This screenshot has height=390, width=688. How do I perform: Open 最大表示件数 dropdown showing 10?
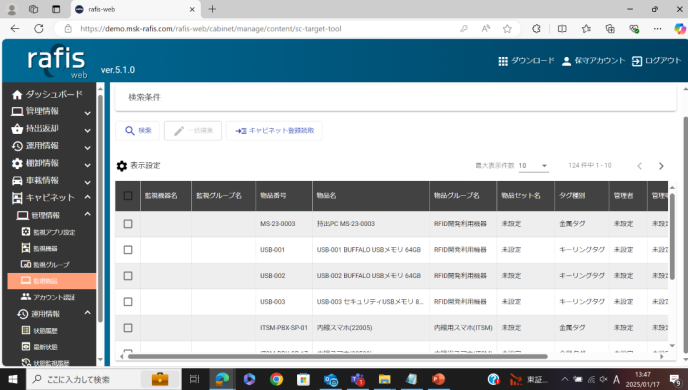533,166
